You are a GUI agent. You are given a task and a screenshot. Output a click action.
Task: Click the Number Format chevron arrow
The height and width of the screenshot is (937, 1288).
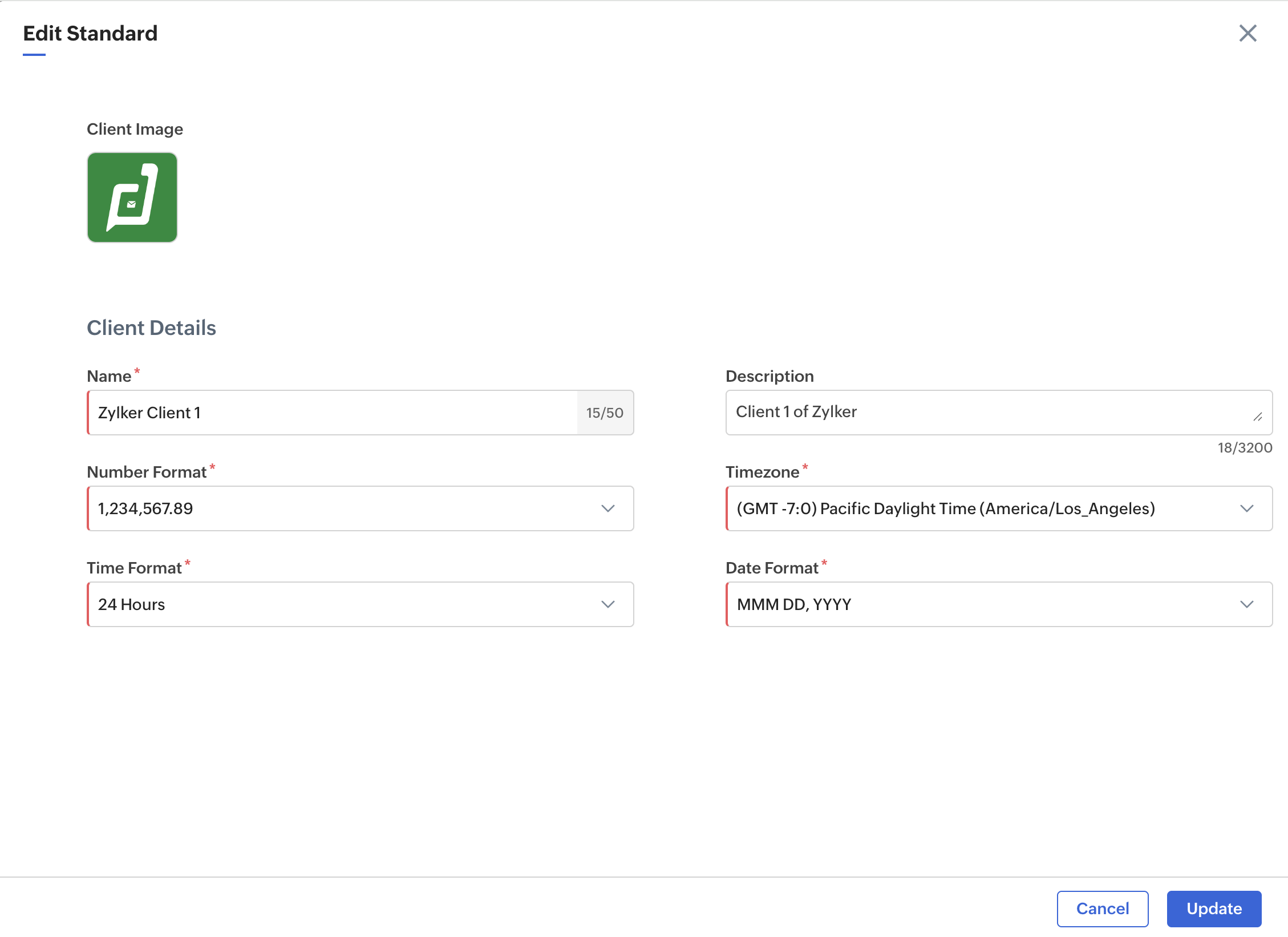[608, 508]
